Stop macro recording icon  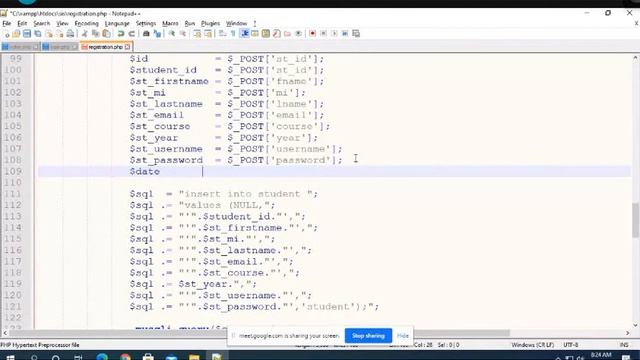[323, 33]
